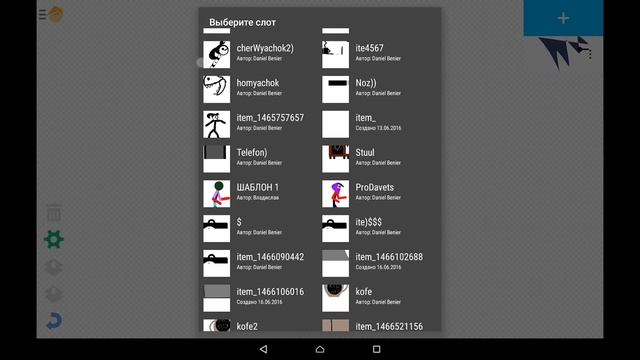
Task: Select cherWyachok2) thumbnail
Action: pos(217,54)
